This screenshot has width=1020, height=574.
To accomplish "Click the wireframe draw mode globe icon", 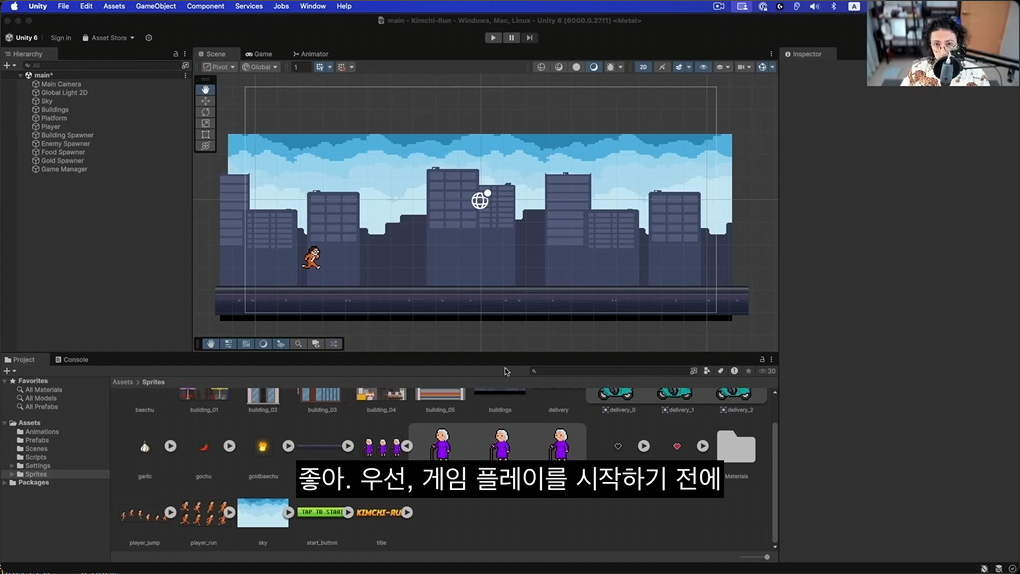I will coord(541,67).
